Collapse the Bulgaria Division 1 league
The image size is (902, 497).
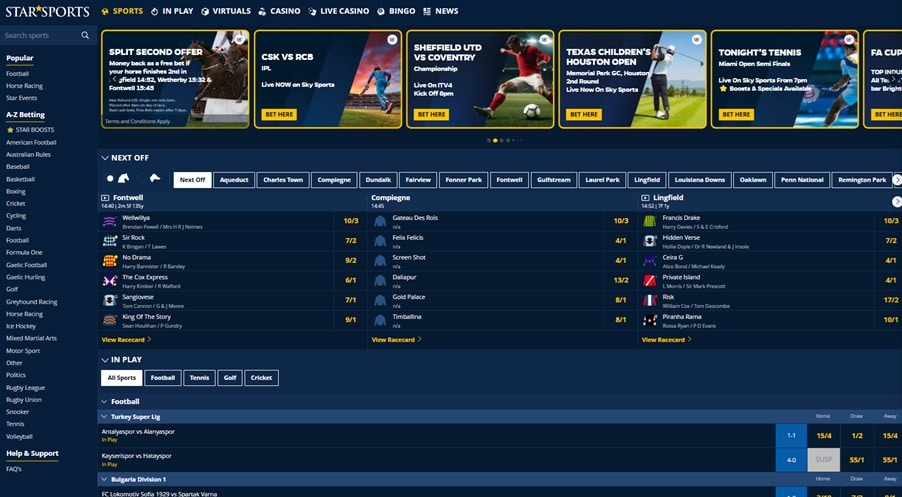(x=104, y=479)
